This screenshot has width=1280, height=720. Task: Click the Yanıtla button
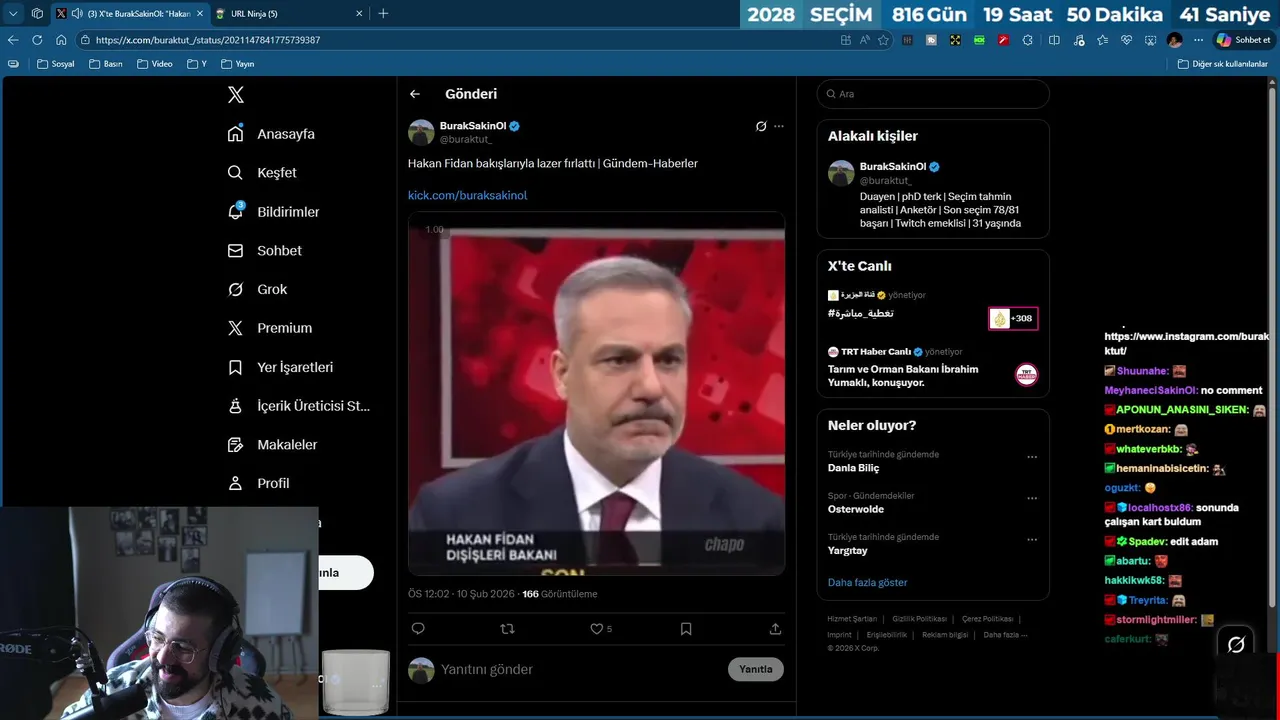pos(756,669)
